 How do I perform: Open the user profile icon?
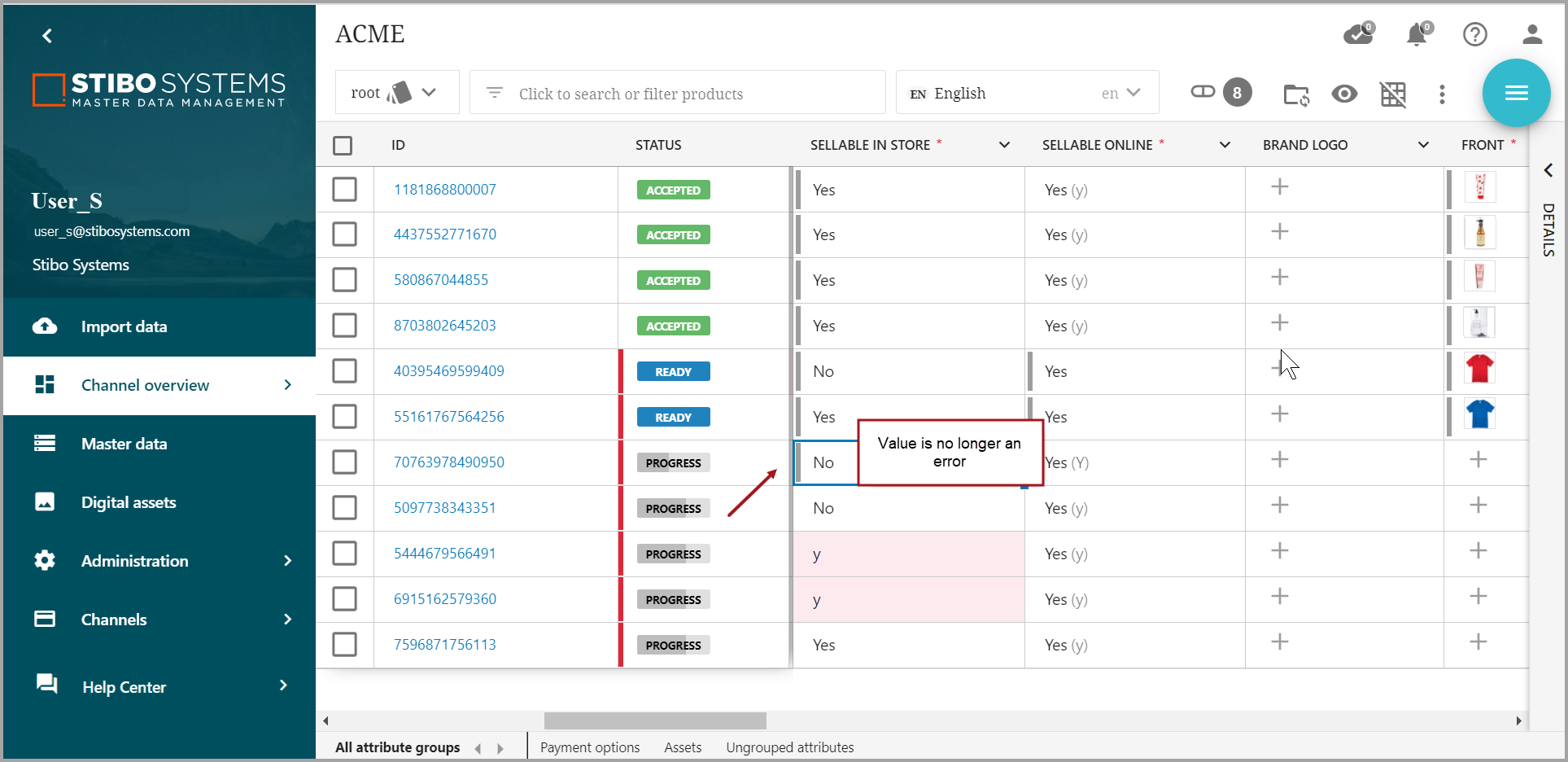pos(1531,34)
